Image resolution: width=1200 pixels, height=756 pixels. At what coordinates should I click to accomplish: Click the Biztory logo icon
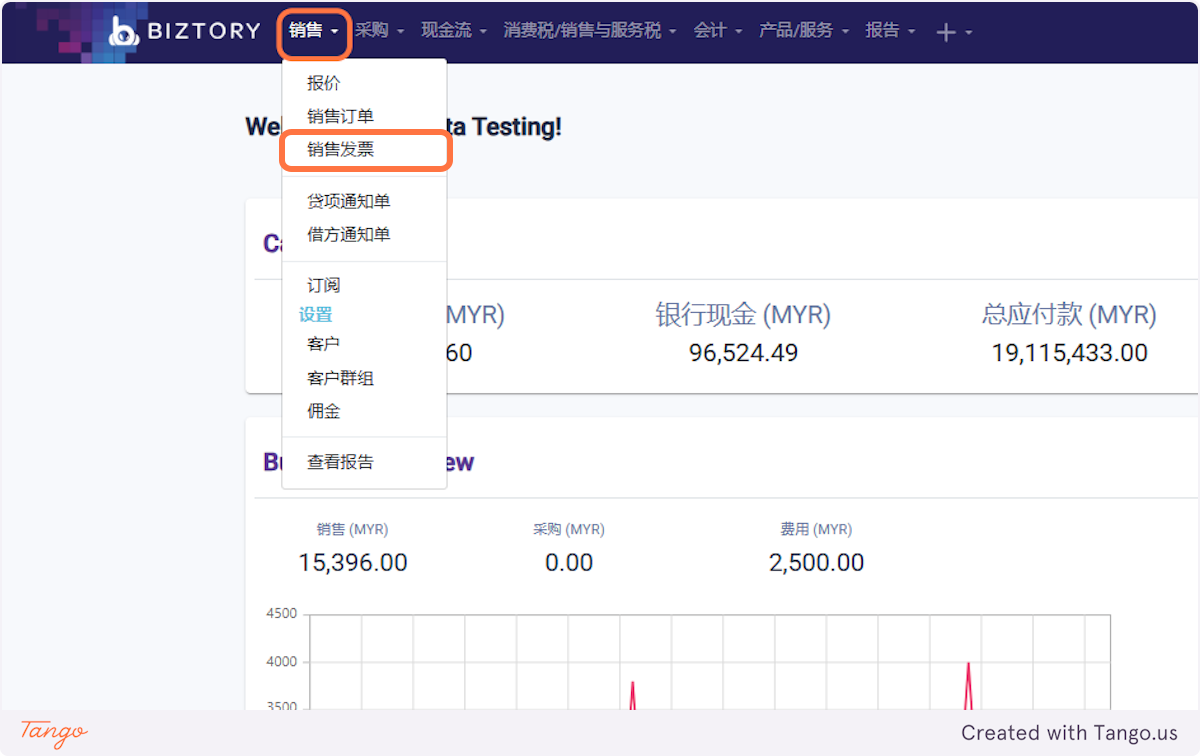coord(124,31)
